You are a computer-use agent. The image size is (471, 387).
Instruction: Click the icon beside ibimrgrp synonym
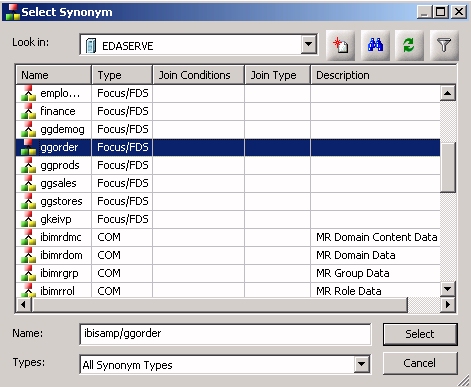click(x=28, y=273)
